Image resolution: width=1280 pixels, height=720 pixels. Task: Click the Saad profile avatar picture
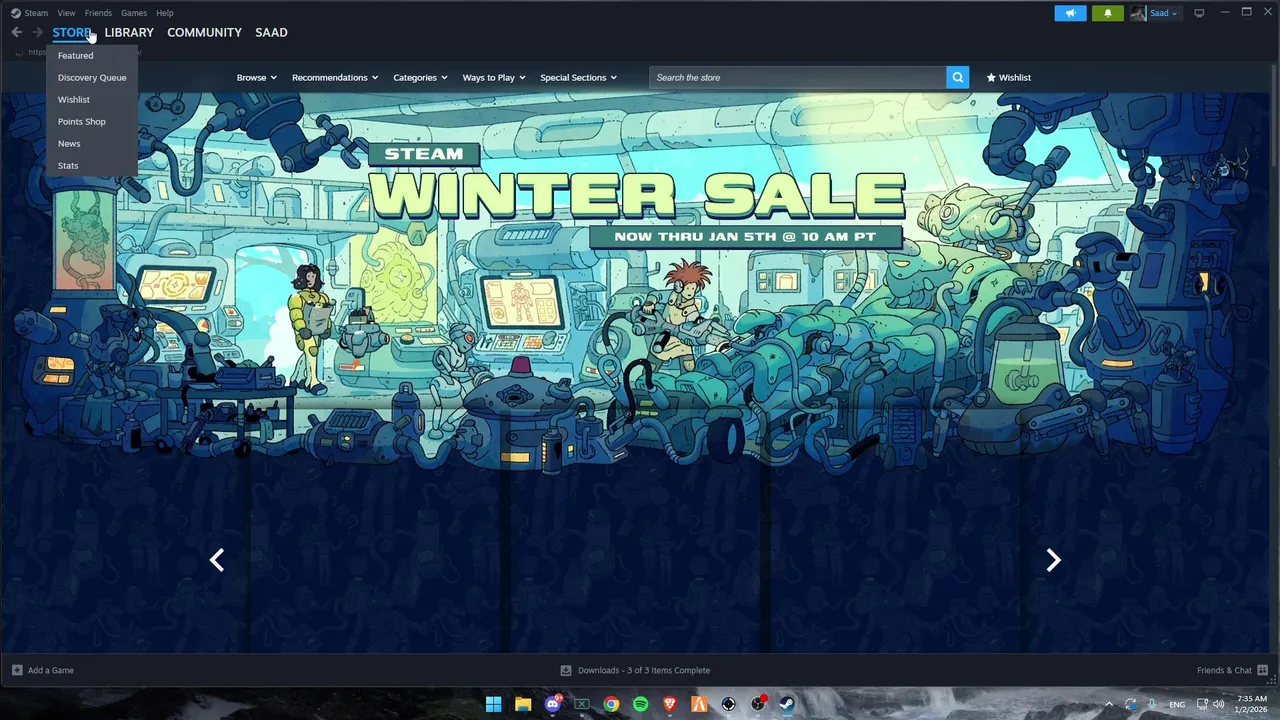coord(1138,13)
